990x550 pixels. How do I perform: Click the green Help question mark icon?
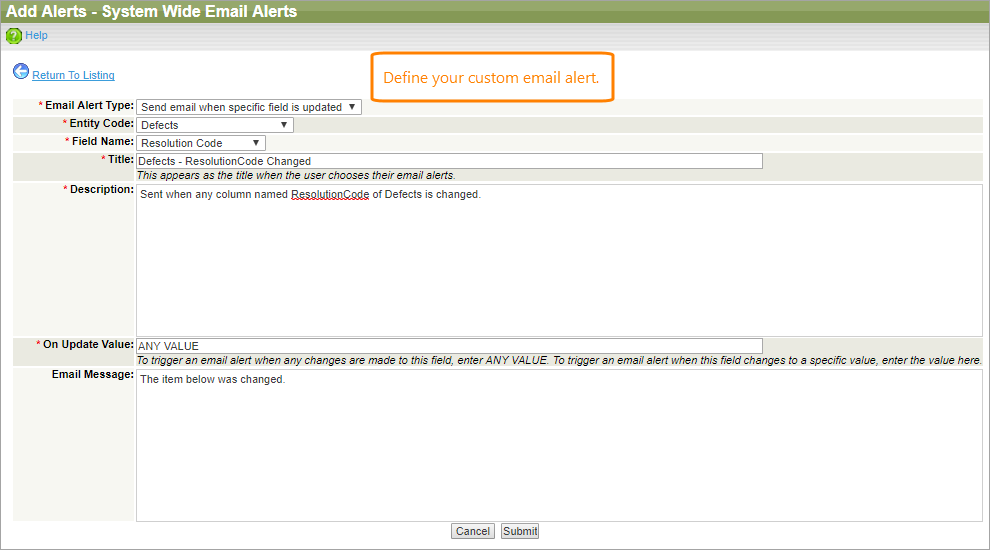coord(13,36)
